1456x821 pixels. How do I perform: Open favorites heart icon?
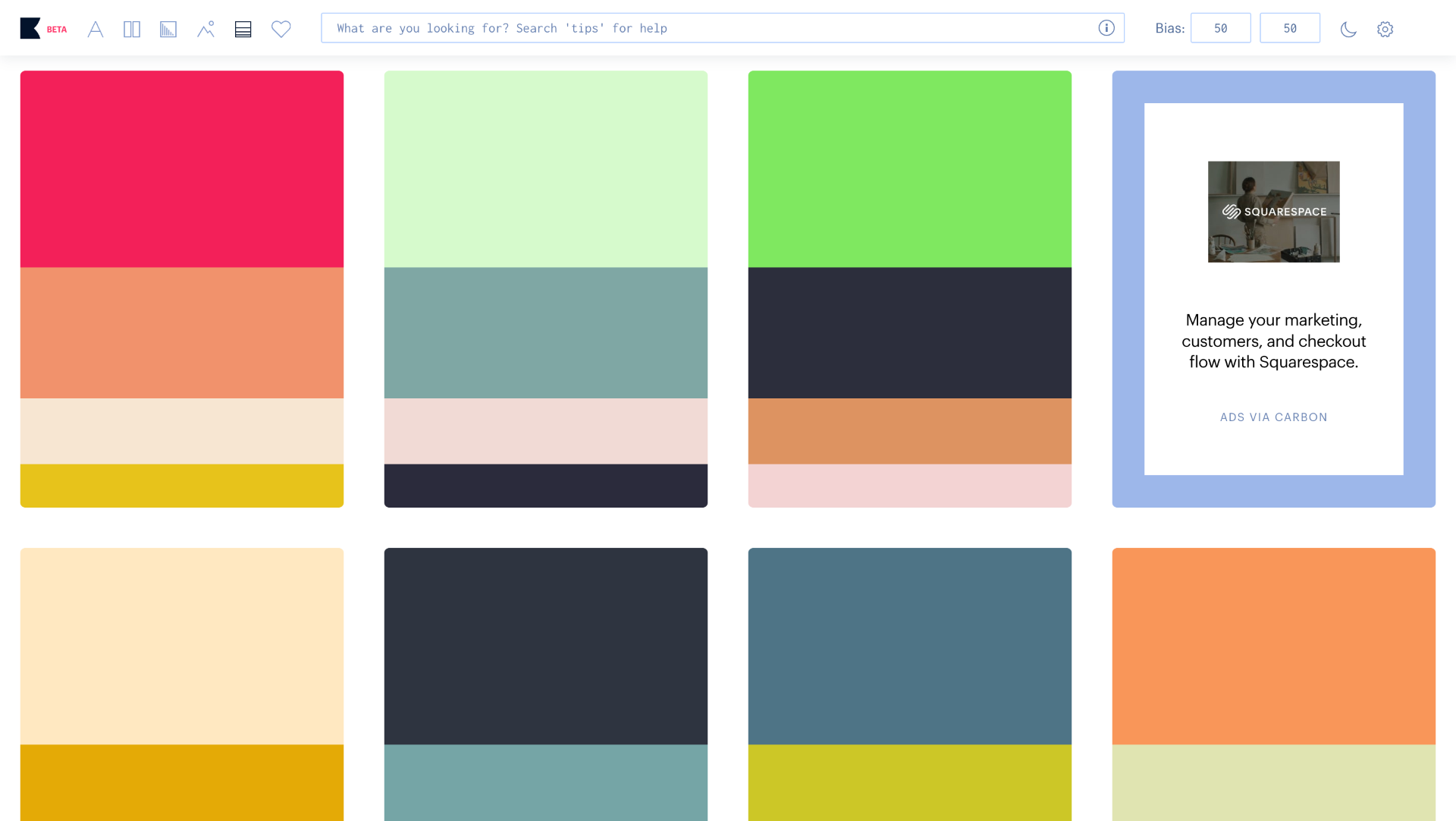pos(281,30)
